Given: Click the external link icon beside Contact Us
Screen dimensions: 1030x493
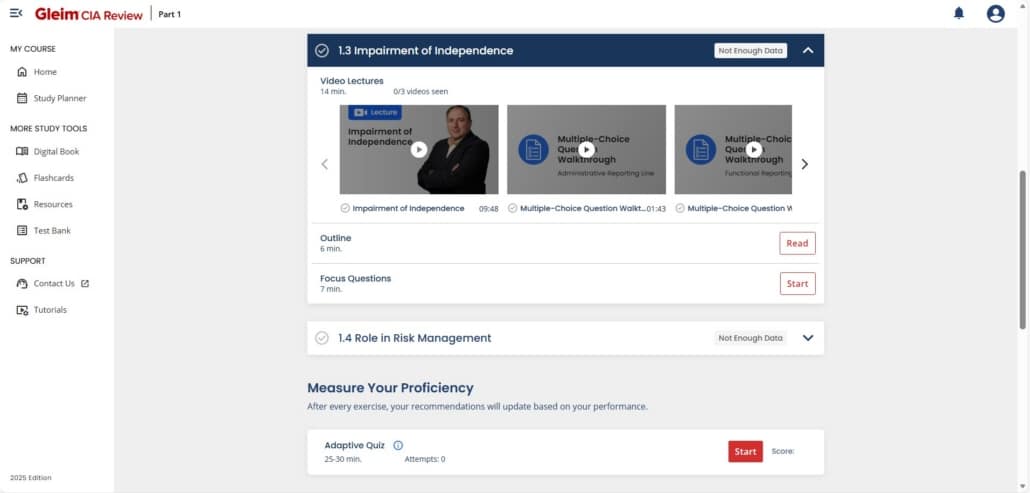Looking at the screenshot, I should [x=85, y=284].
